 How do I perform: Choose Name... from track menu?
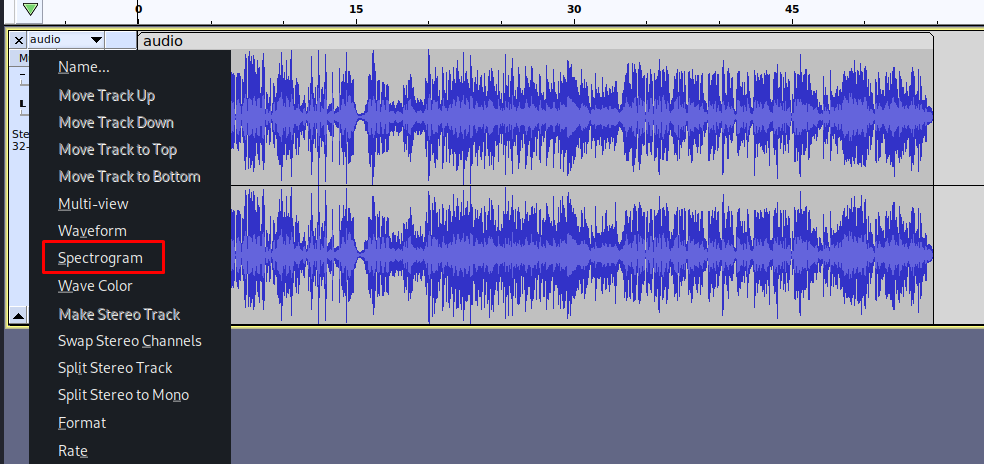[x=83, y=67]
